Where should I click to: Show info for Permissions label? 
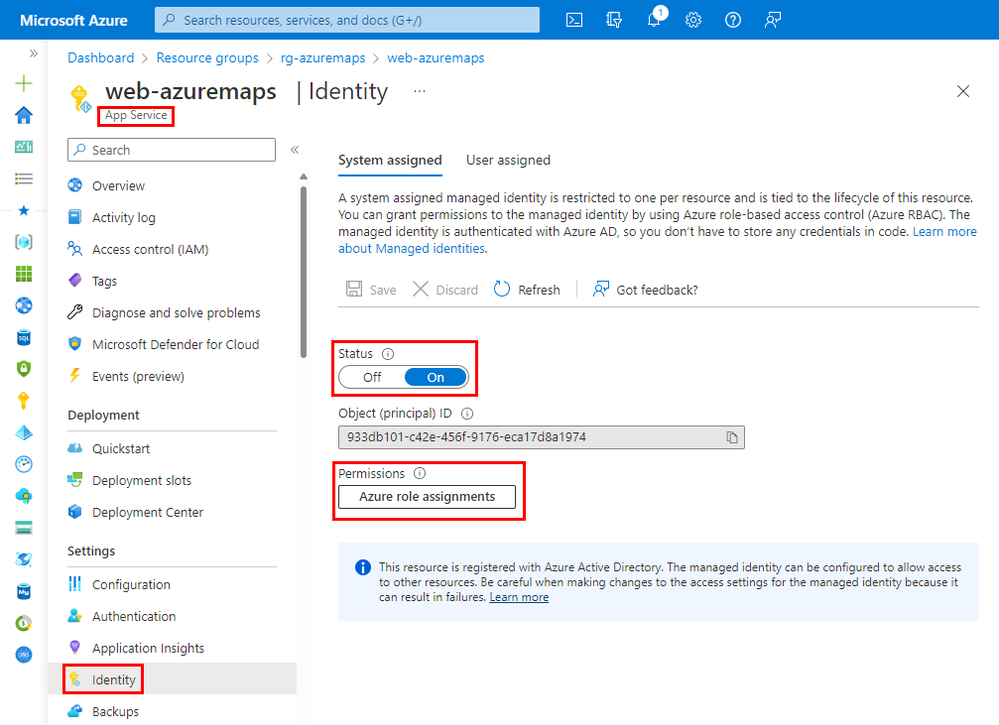[420, 473]
